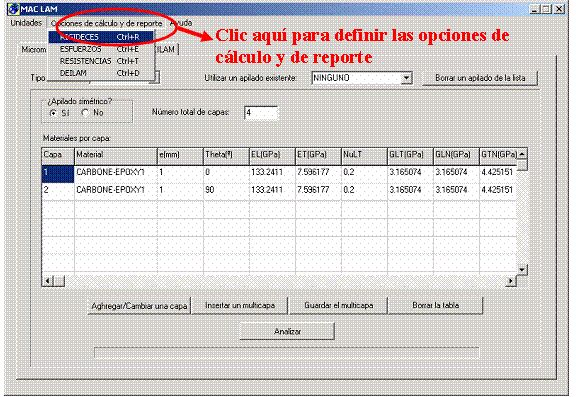Select the Sí radio for symmetric stacking

[54, 113]
